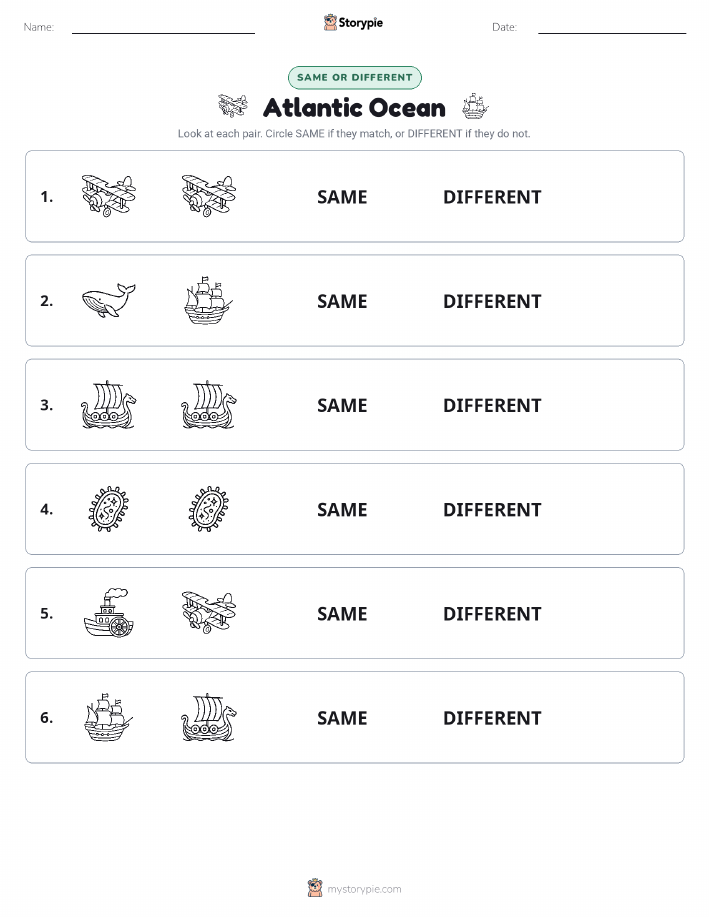Image resolution: width=709 pixels, height=917 pixels.
Task: Click the first biplane in row 1
Action: tap(108, 196)
